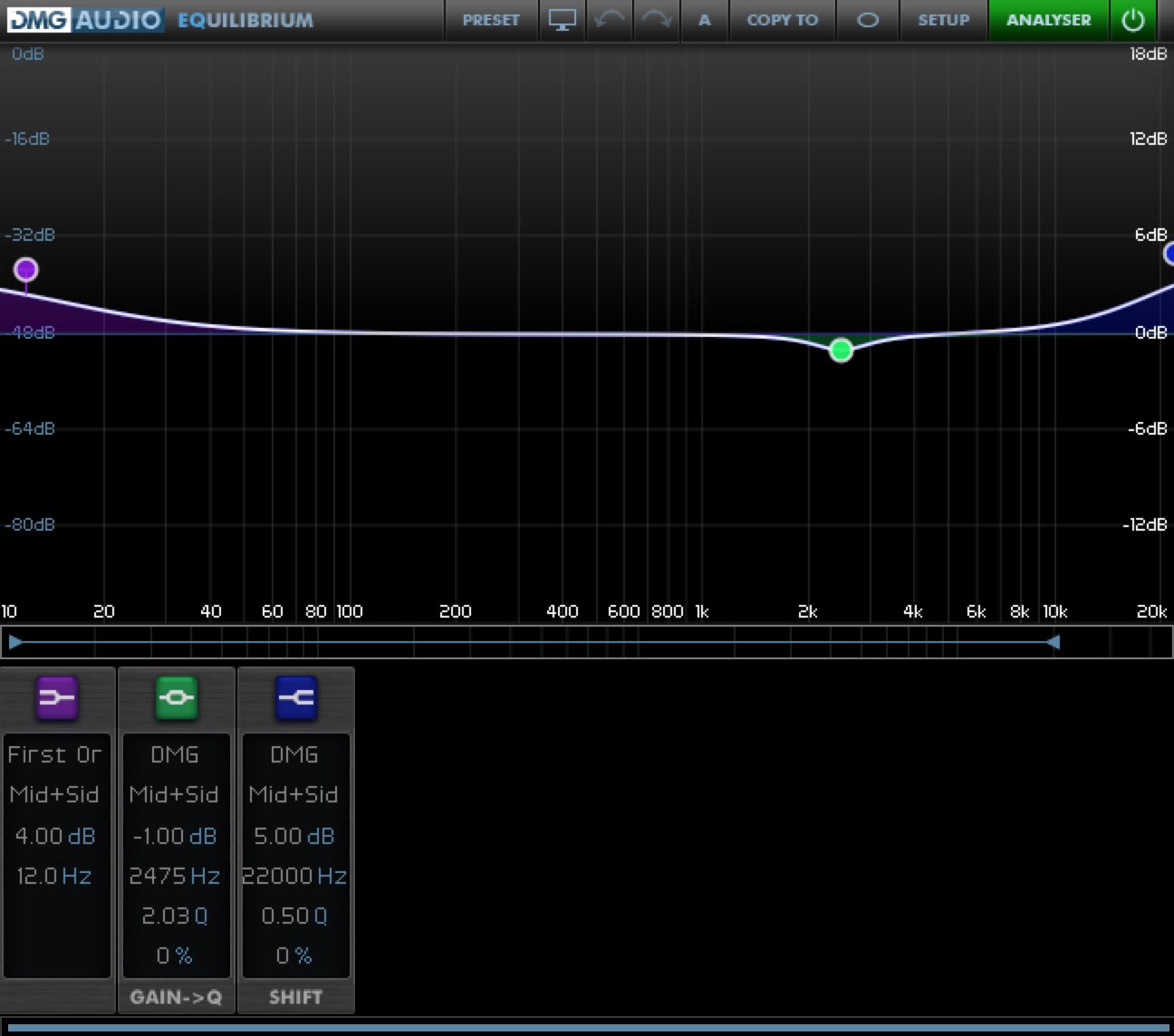Click the monitor screen icon

click(x=562, y=20)
